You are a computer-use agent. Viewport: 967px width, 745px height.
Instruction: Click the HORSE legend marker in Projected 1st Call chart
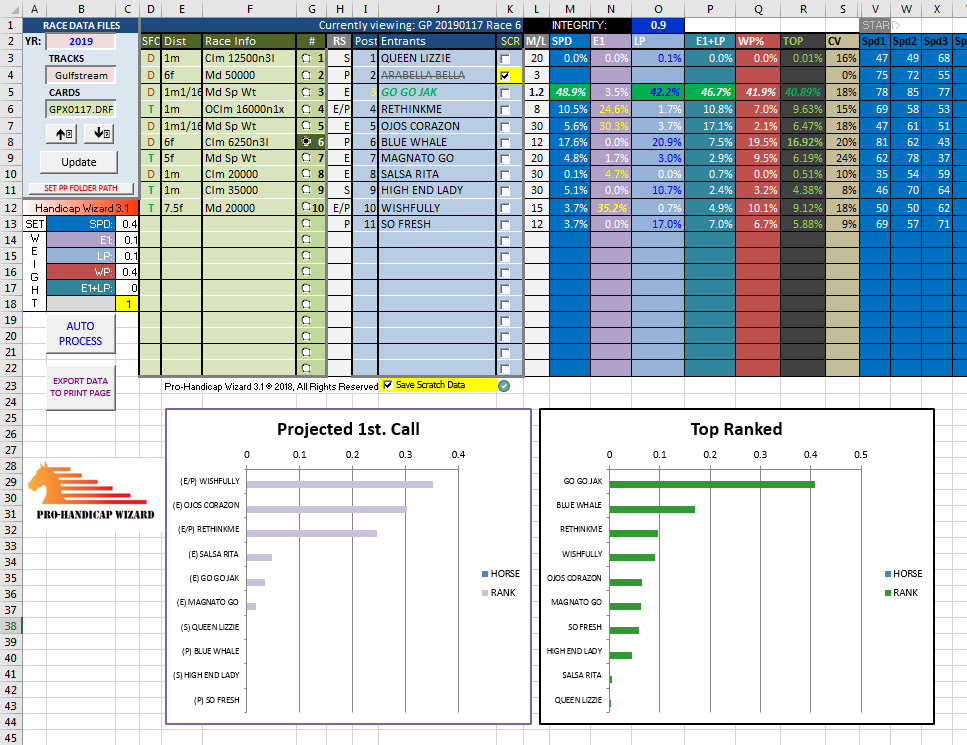click(486, 574)
